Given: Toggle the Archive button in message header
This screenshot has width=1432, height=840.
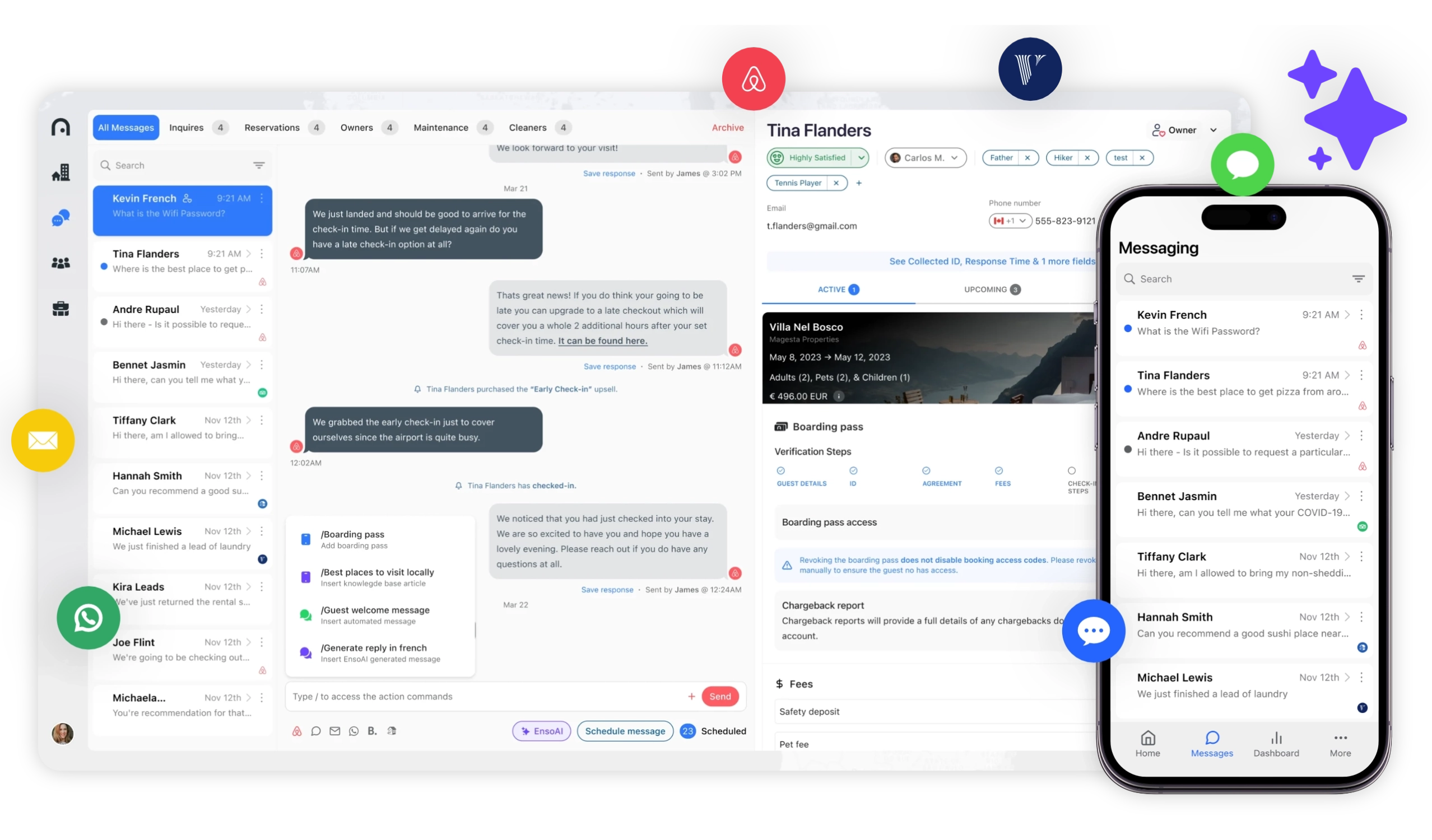Looking at the screenshot, I should pos(727,127).
